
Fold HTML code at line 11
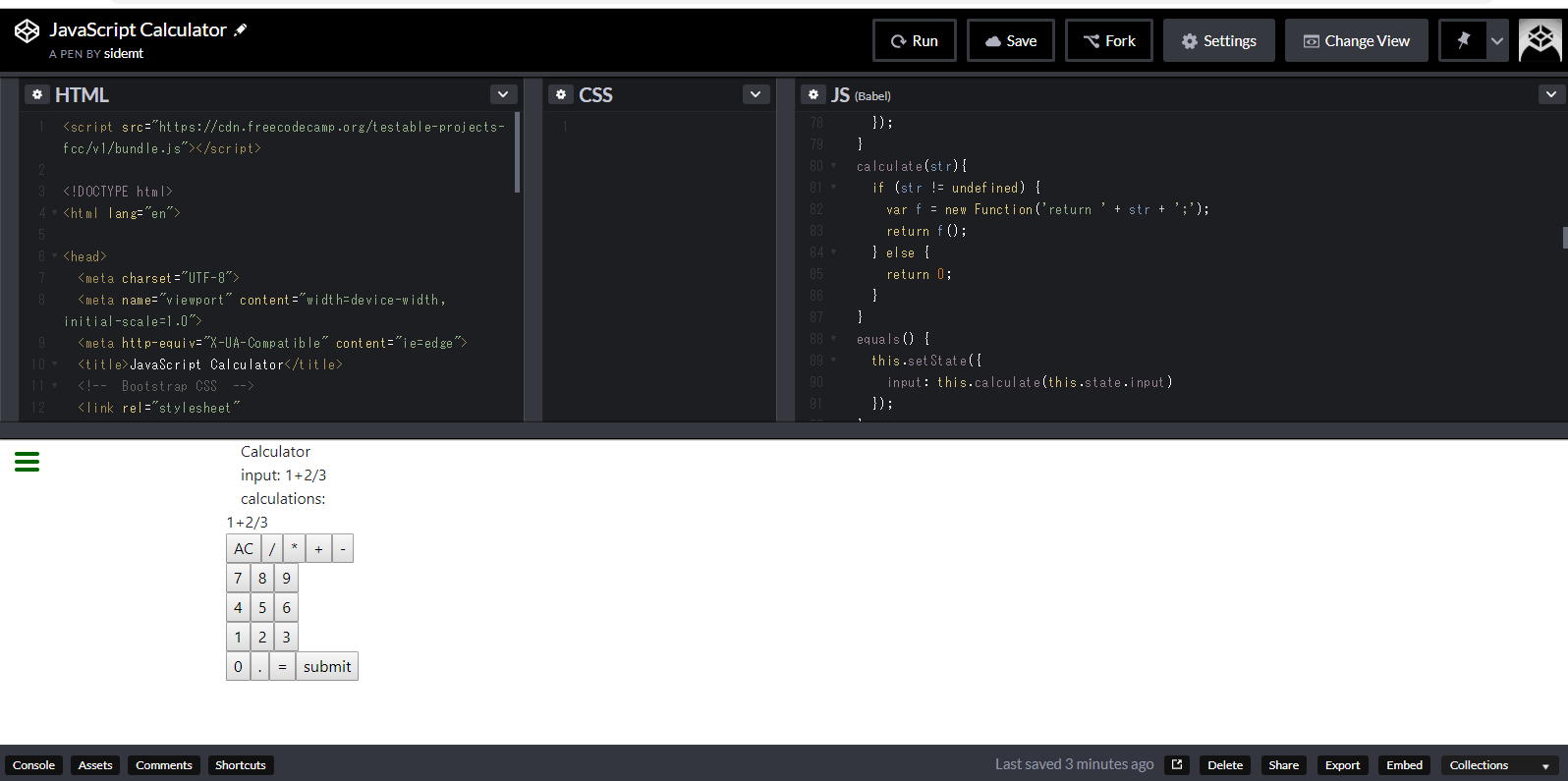54,386
